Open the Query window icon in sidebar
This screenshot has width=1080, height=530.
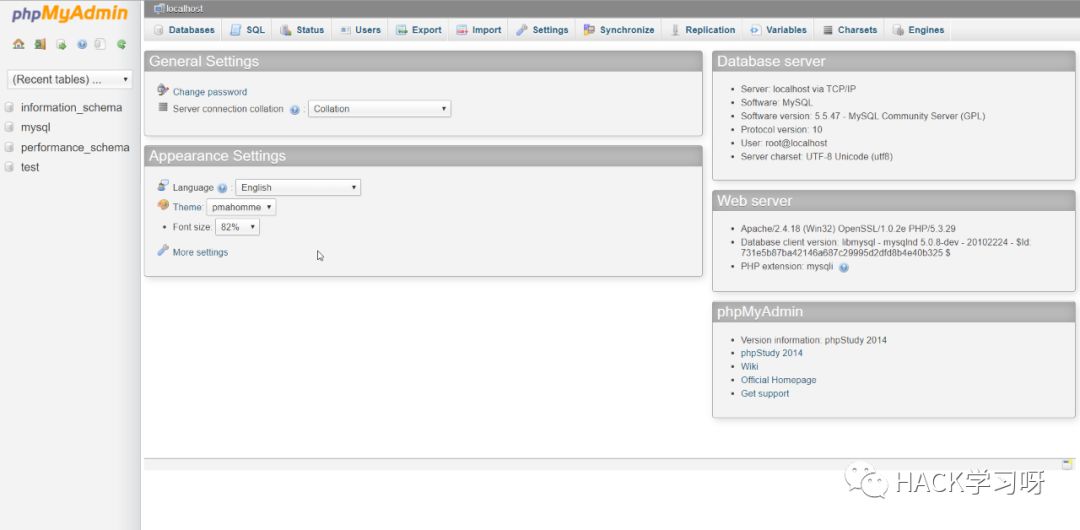tap(61, 44)
